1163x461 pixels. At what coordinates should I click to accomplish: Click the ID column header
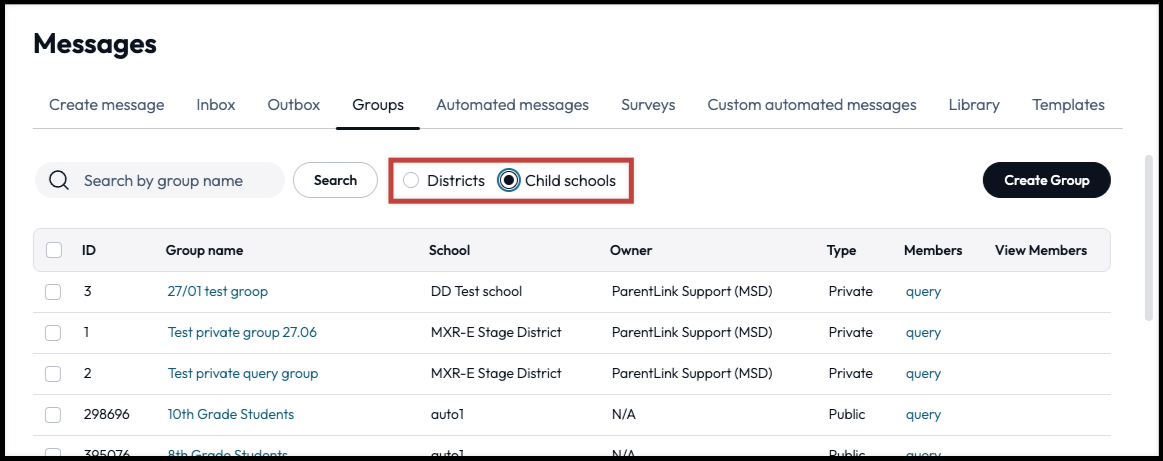point(88,251)
